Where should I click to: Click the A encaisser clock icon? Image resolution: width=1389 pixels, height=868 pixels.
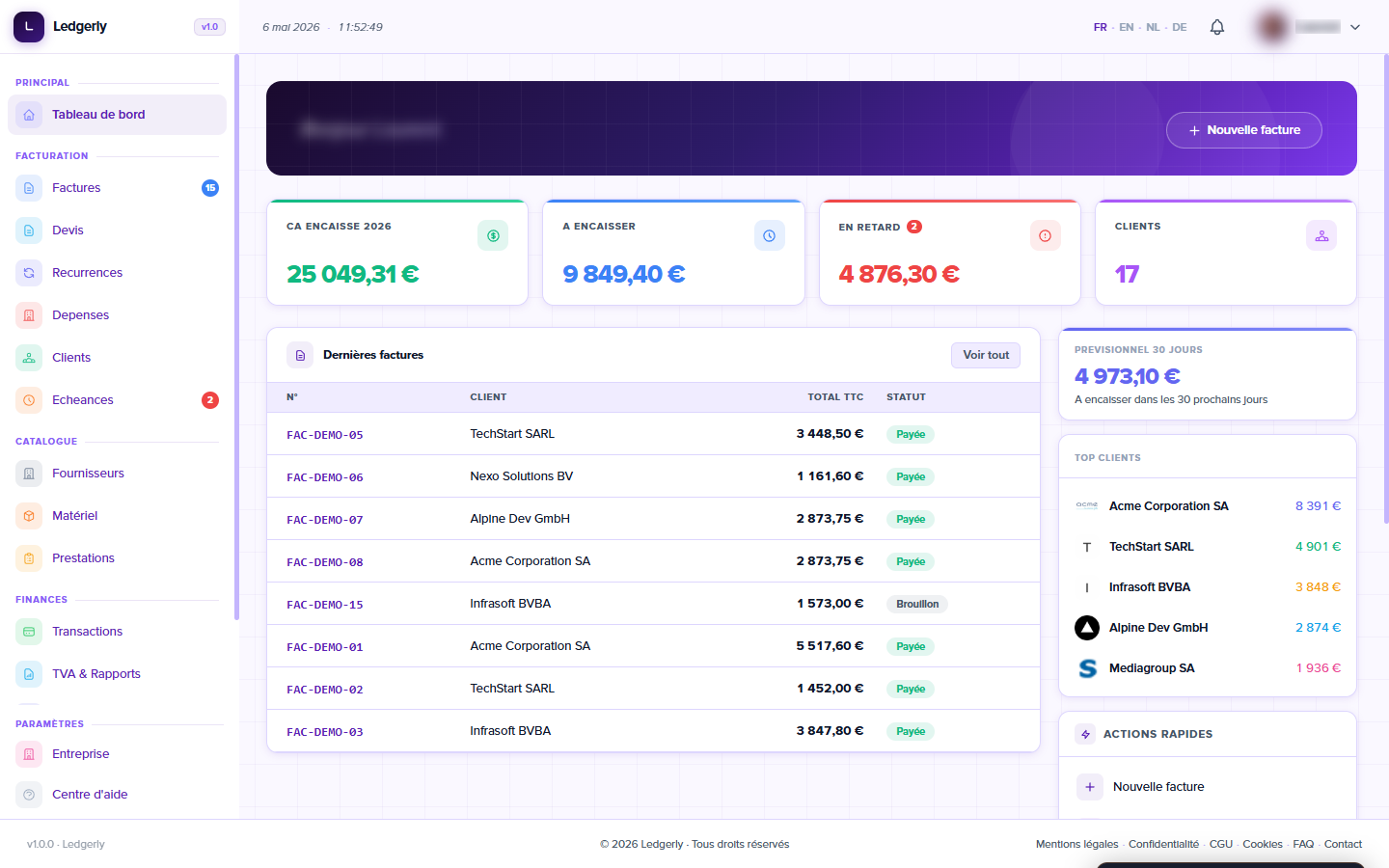[770, 235]
